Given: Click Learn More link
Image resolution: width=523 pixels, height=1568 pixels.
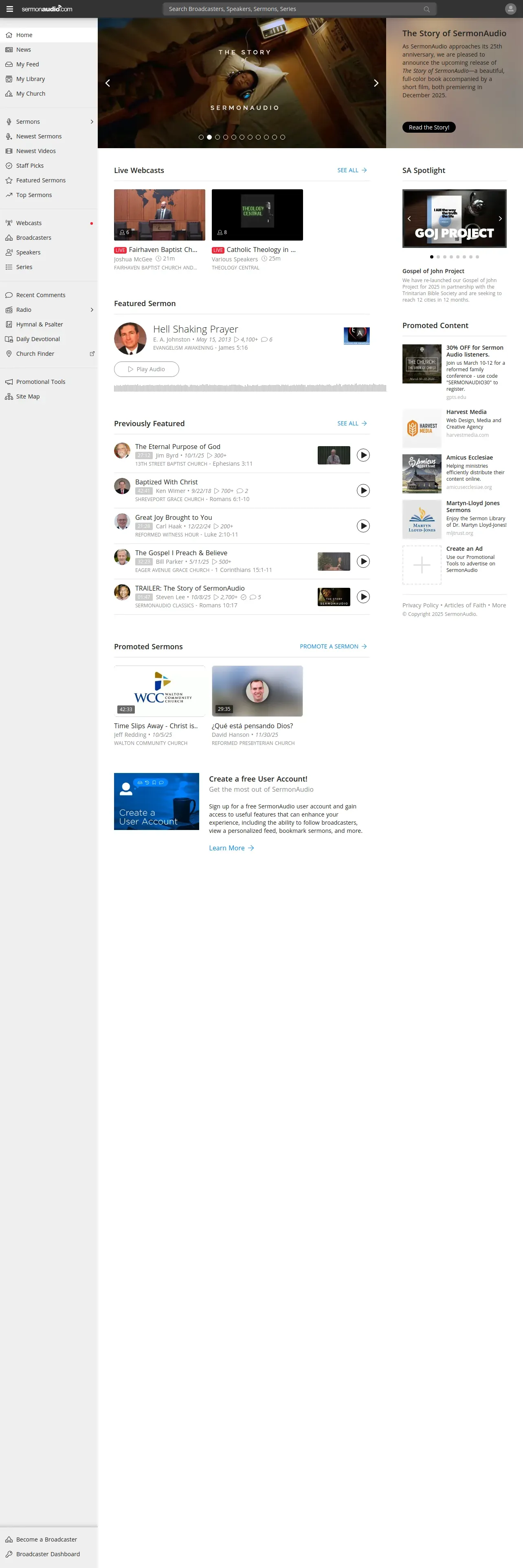Looking at the screenshot, I should tap(231, 848).
